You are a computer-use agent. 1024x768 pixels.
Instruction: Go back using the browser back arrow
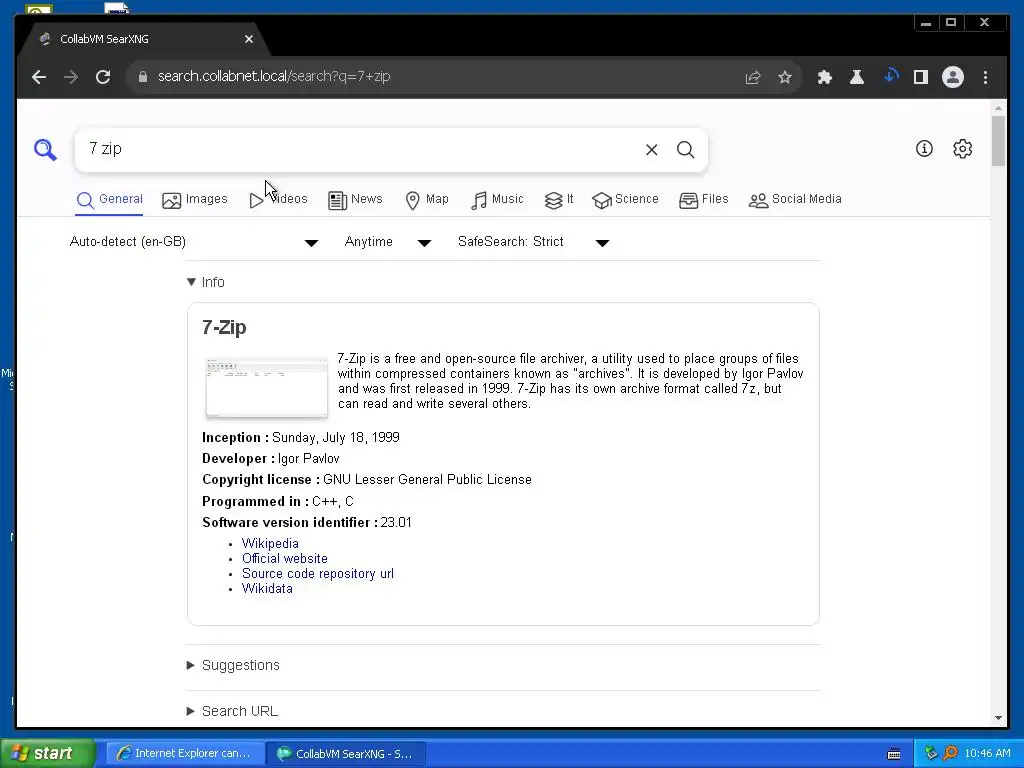pos(39,77)
